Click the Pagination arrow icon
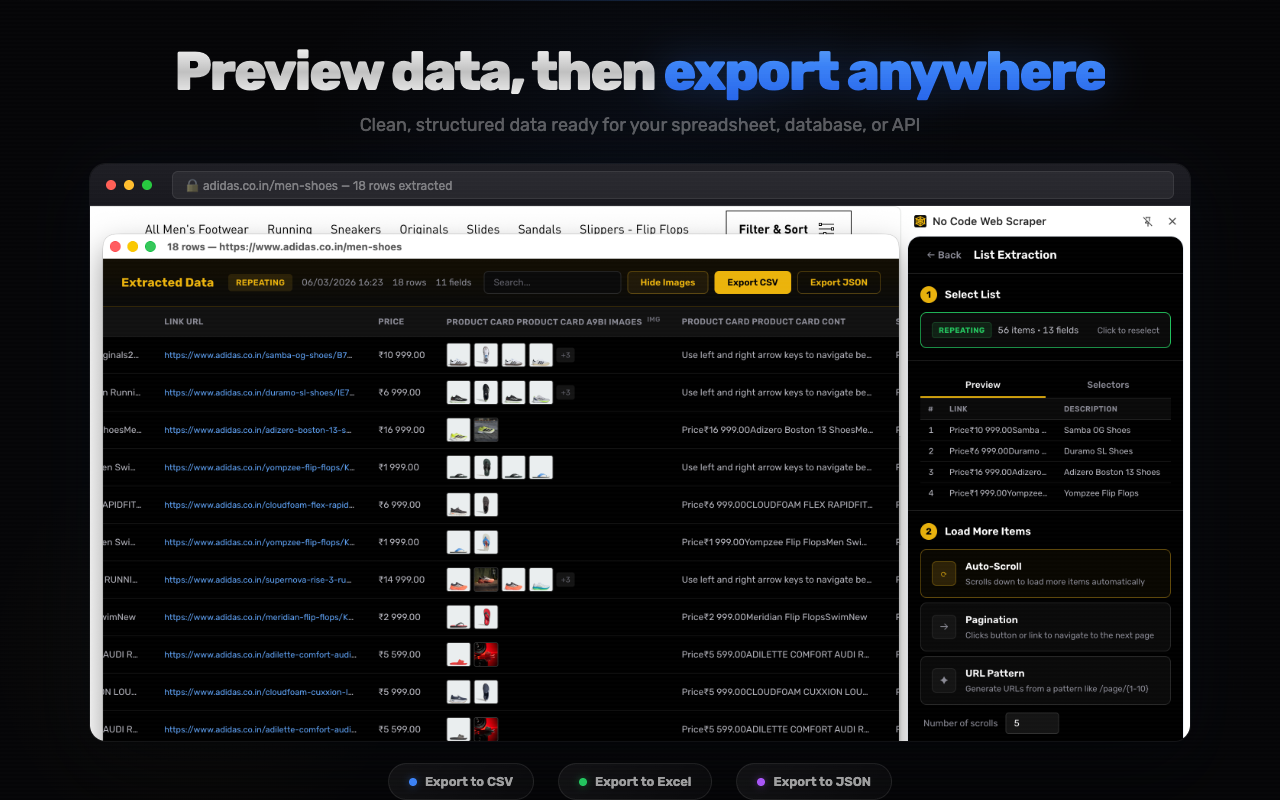Screen dimensions: 1280x800 (944, 627)
